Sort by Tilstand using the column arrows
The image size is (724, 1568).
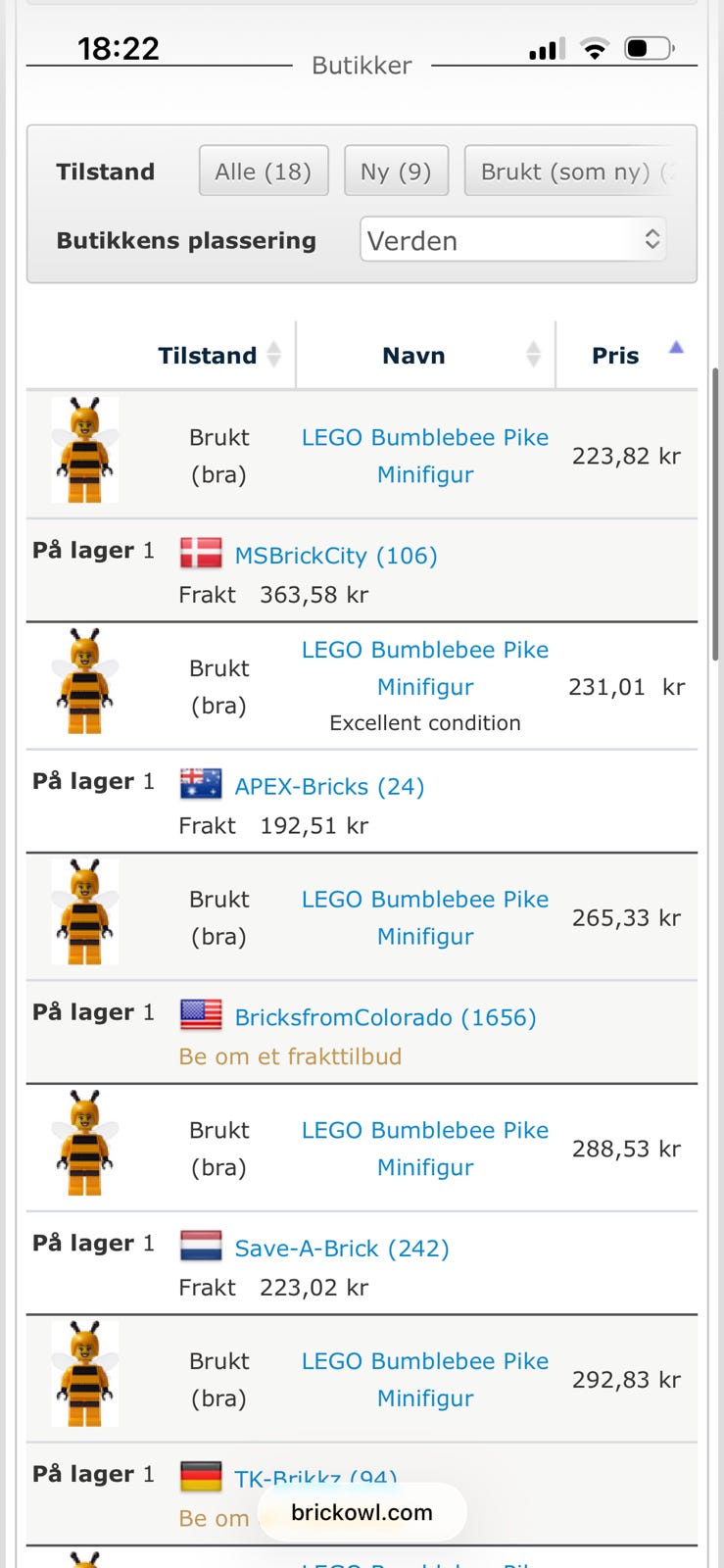point(274,355)
